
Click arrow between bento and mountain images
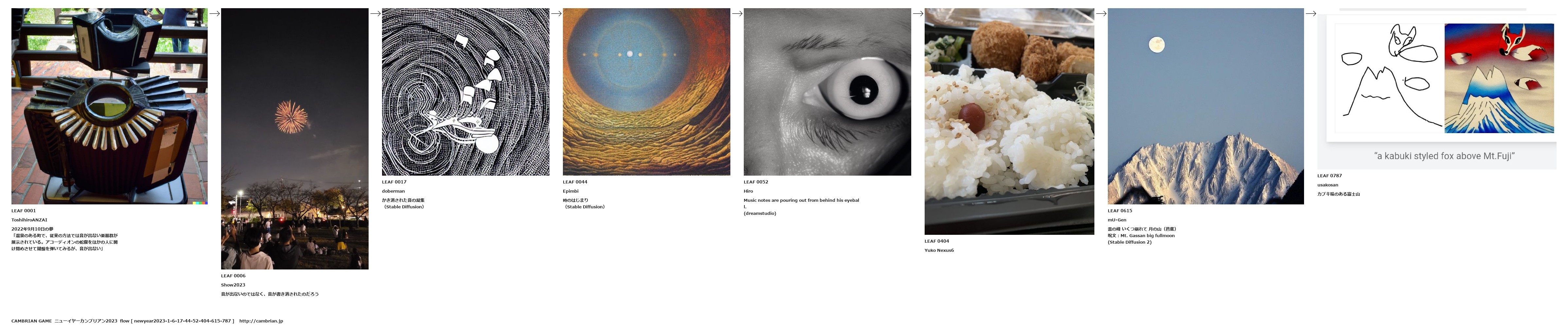point(1101,13)
